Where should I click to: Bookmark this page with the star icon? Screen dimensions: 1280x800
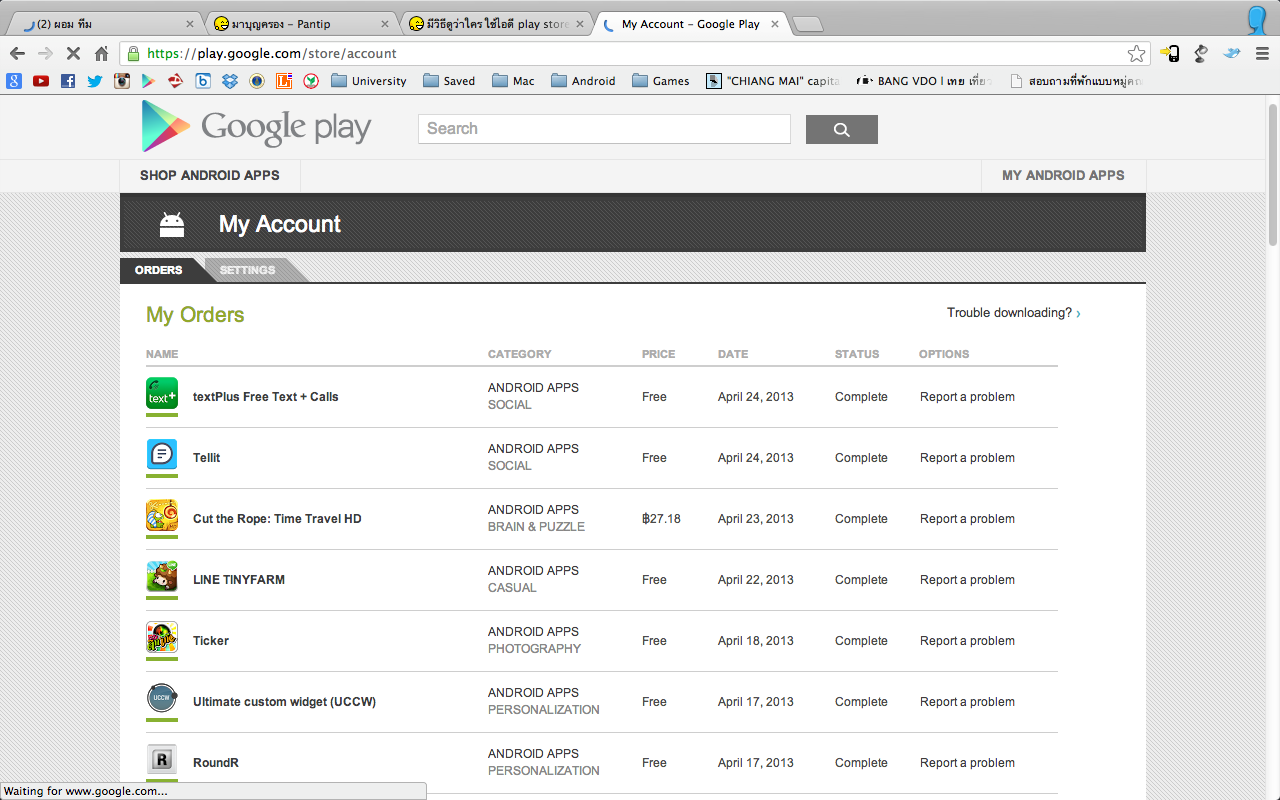click(1136, 53)
